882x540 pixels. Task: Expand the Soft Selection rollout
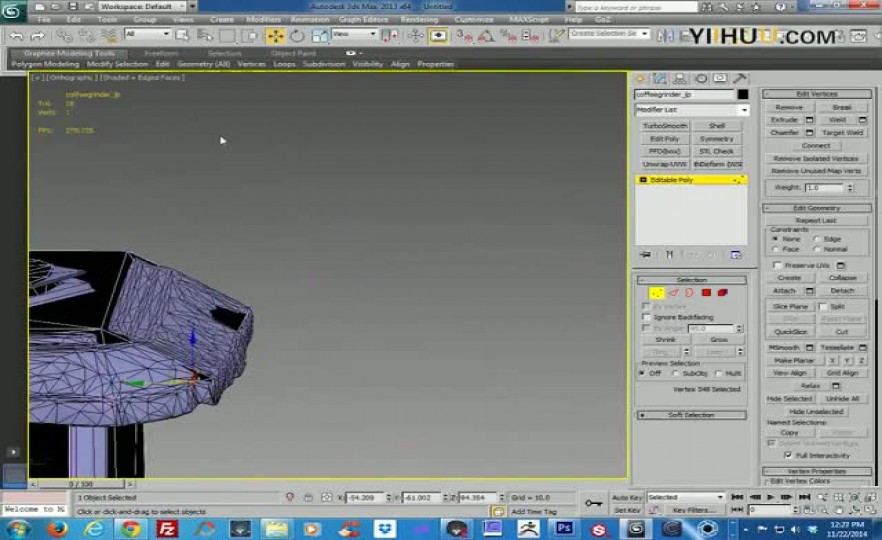coord(692,415)
